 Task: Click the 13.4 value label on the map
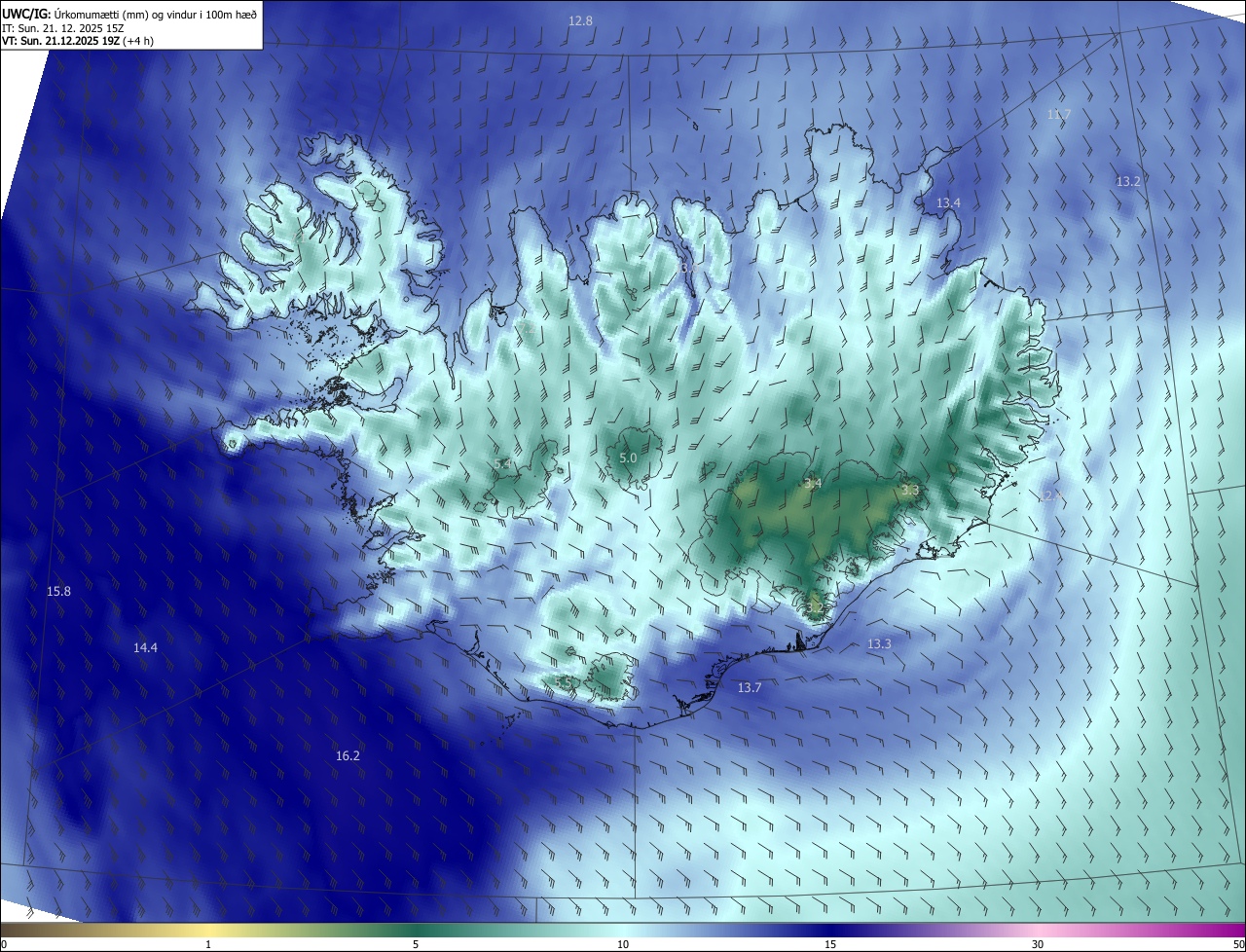[x=948, y=202]
